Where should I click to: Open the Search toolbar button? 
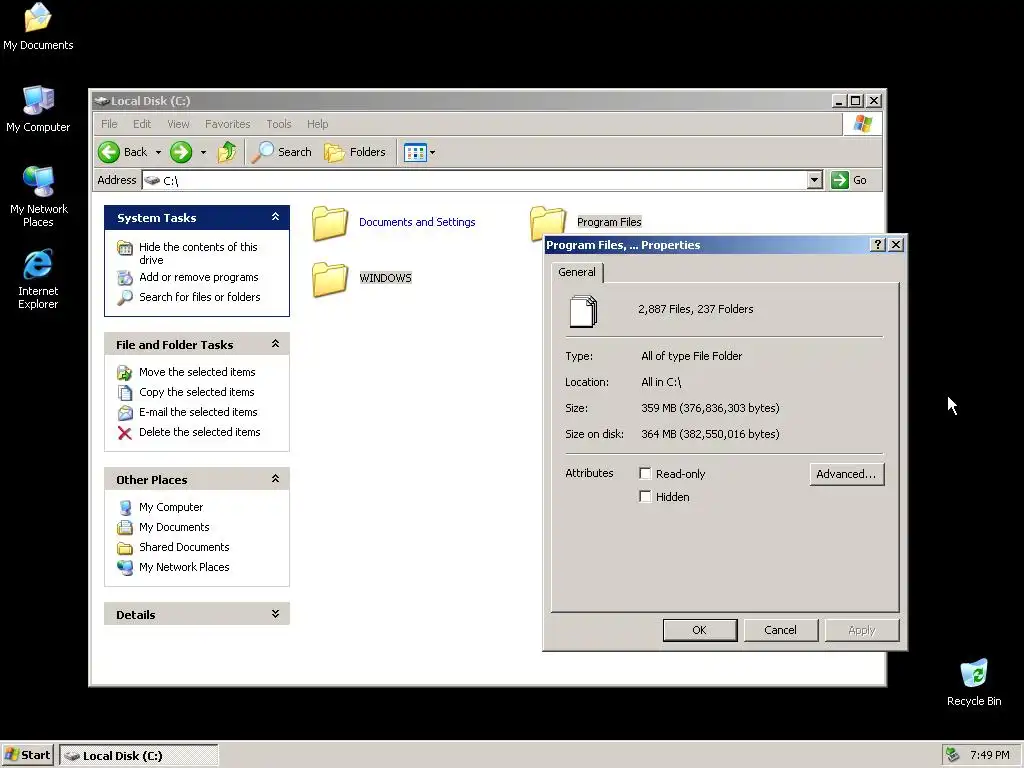click(x=281, y=152)
